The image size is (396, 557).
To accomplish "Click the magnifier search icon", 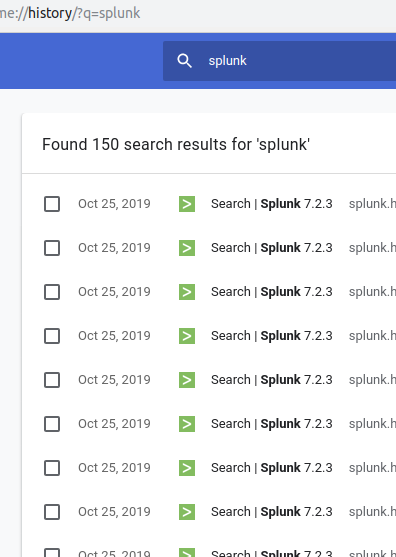I will (x=184, y=61).
